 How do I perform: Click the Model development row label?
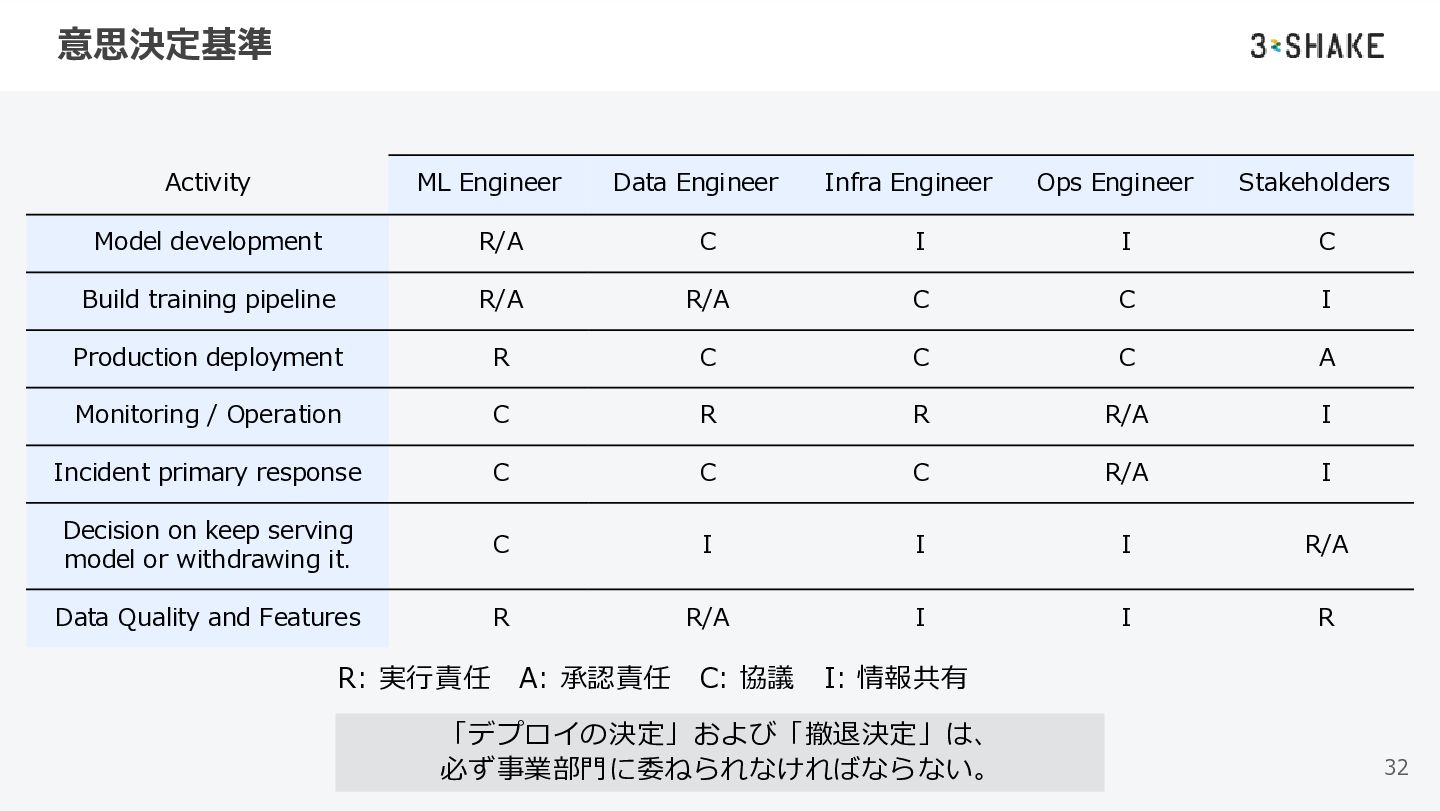click(x=207, y=242)
